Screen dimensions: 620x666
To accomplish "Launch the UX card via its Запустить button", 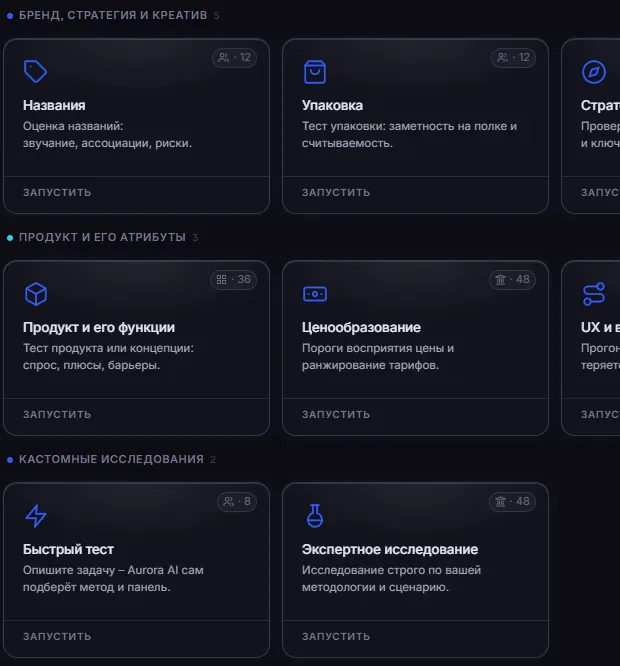I will click(600, 415).
